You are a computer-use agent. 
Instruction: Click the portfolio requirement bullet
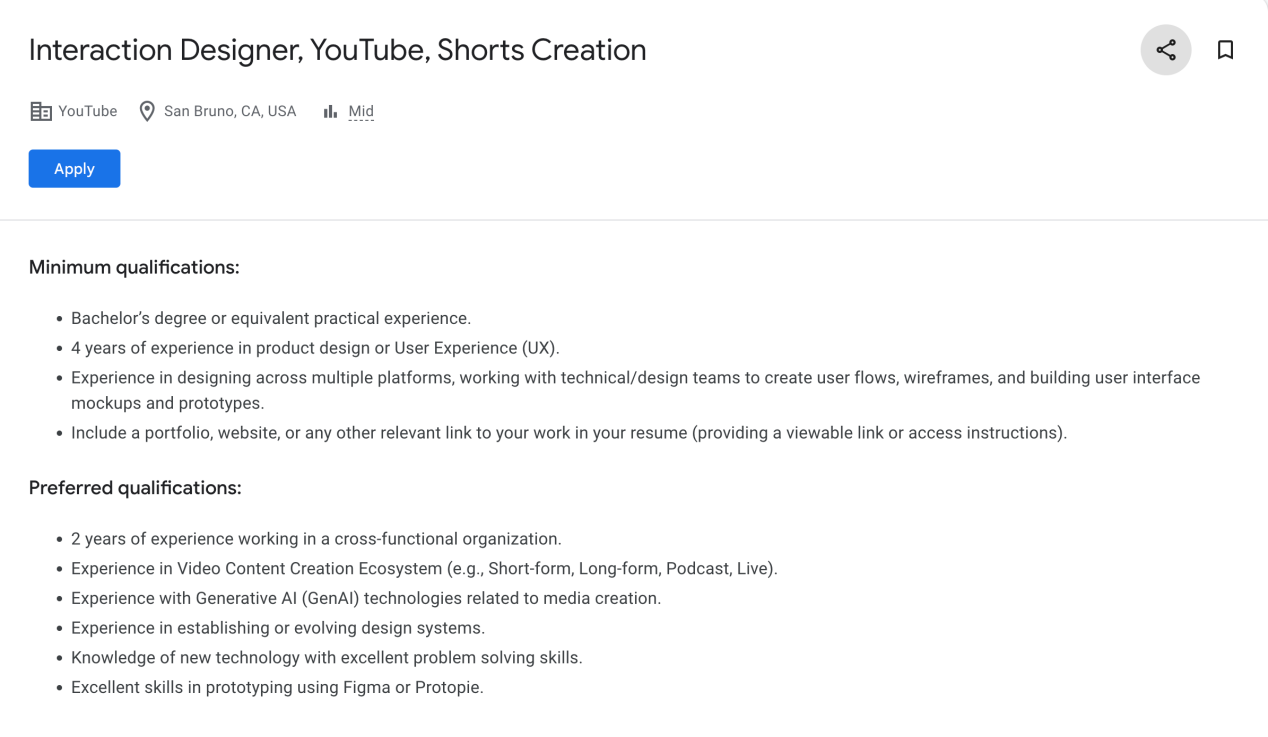569,433
